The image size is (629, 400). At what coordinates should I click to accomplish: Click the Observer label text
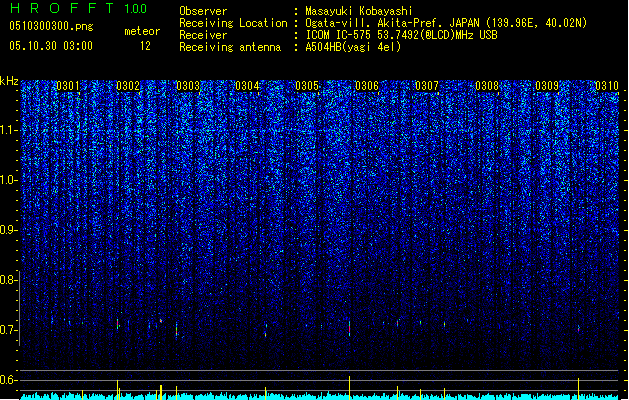(203, 11)
